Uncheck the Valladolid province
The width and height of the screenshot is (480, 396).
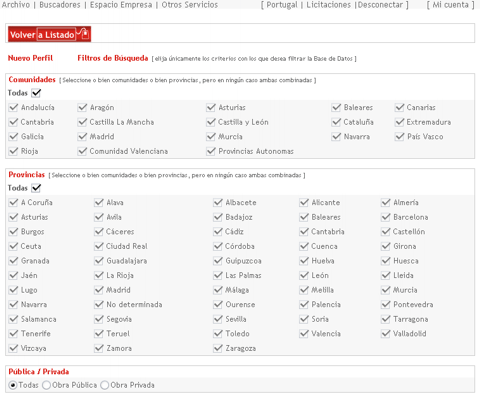[386, 334]
